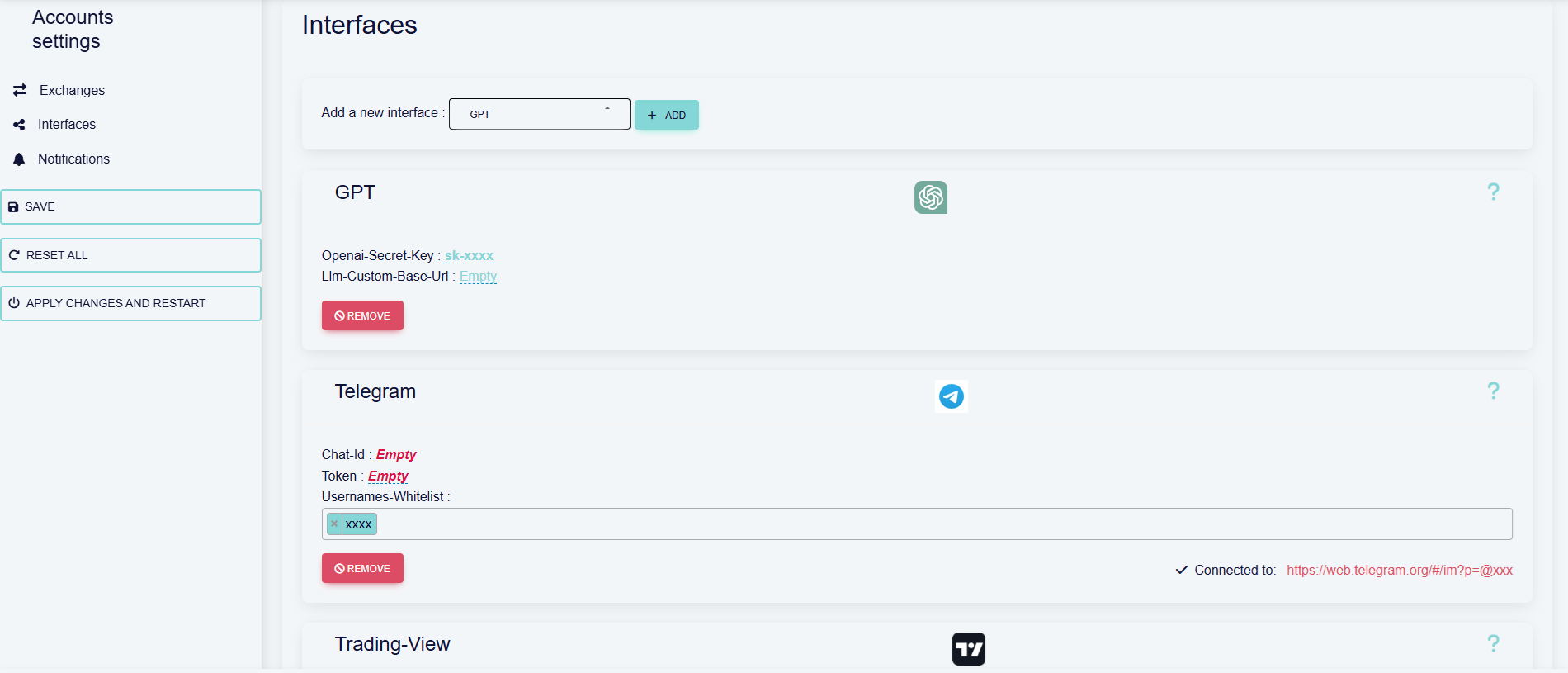Click the GPT section title
This screenshot has height=673, width=1568.
coord(355,192)
